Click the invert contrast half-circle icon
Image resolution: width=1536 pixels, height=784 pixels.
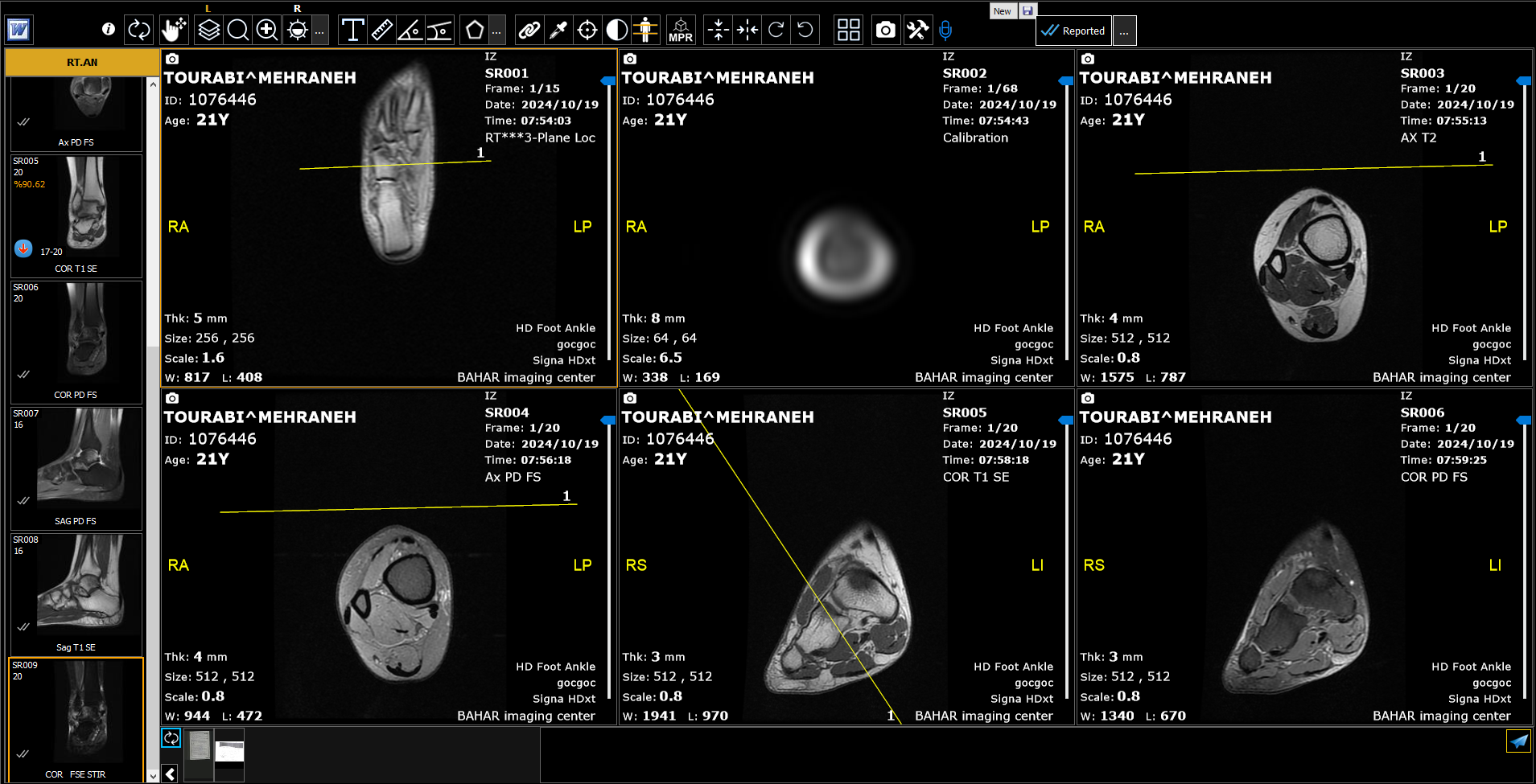coord(616,31)
